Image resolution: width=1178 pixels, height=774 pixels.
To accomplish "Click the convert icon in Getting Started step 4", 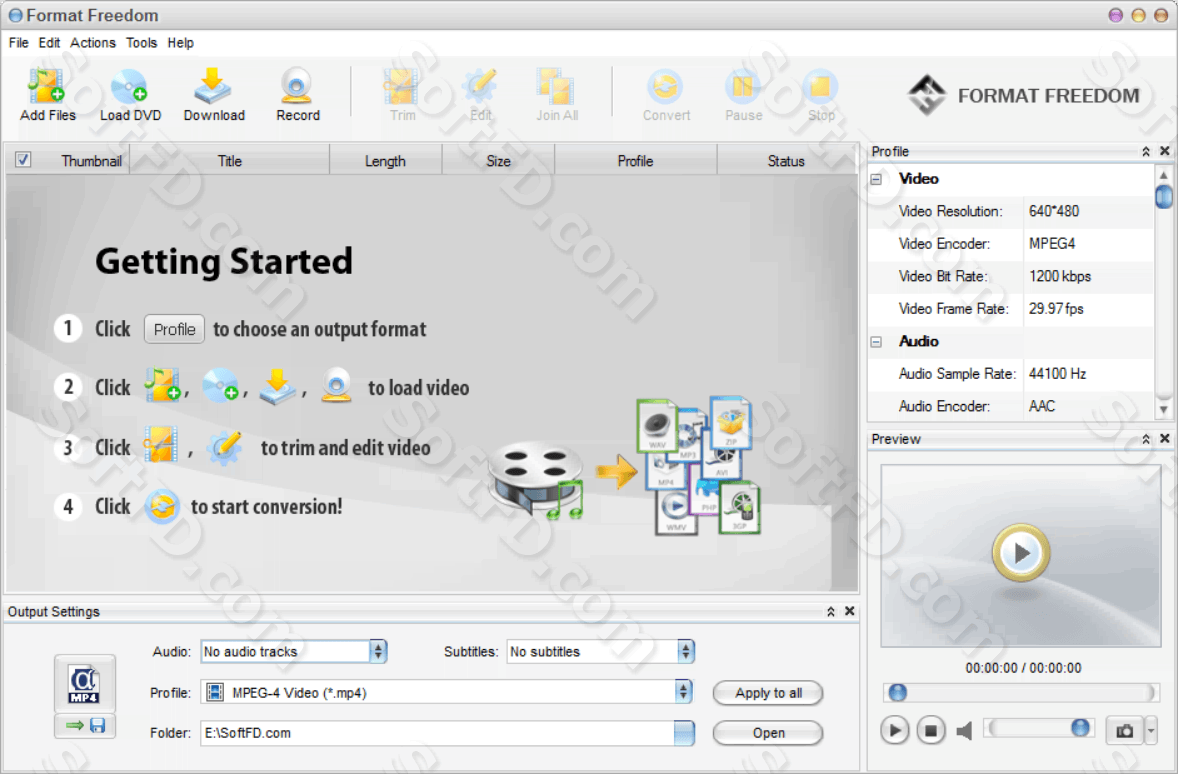I will (x=162, y=506).
